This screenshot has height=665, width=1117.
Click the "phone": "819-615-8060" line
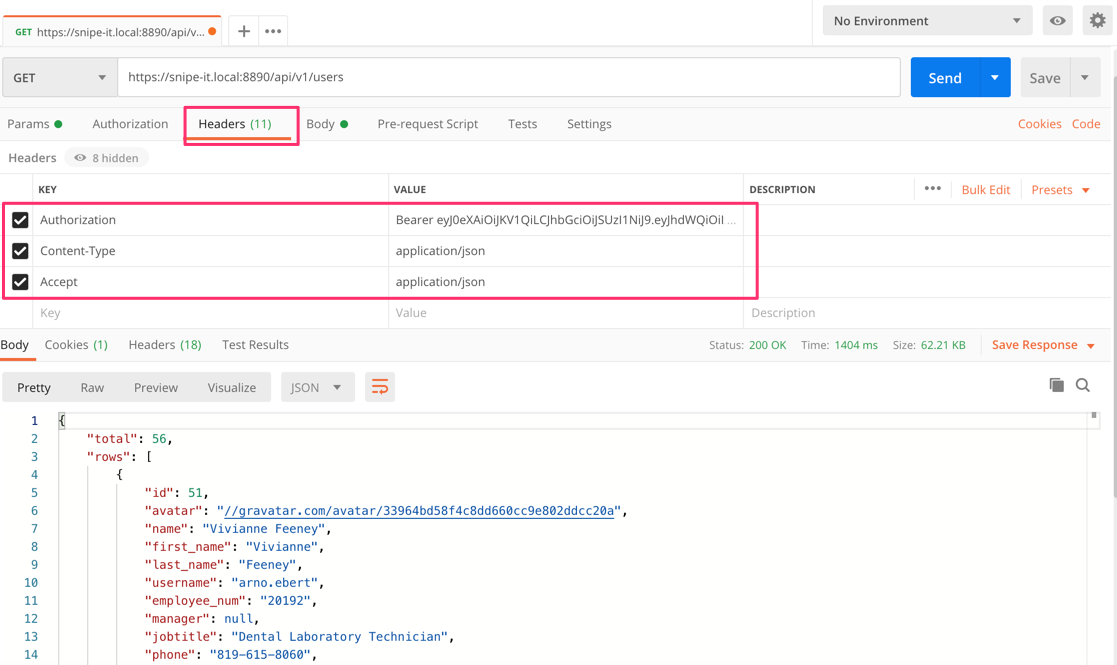pos(230,654)
